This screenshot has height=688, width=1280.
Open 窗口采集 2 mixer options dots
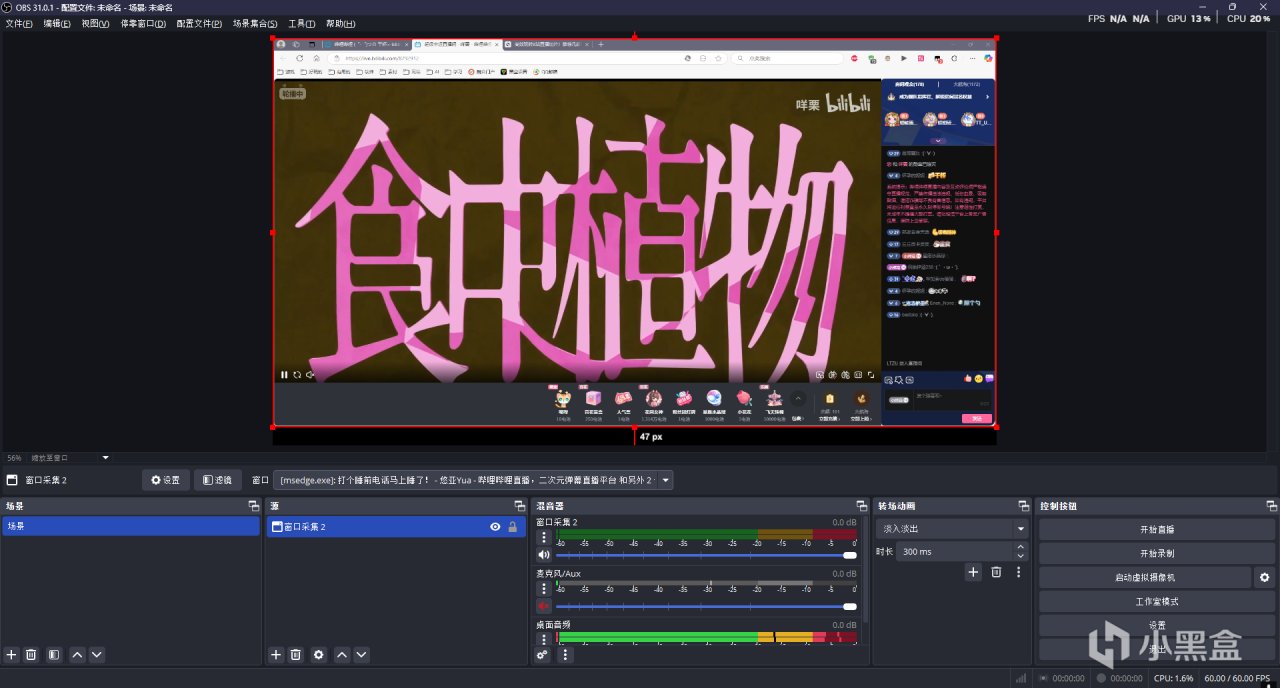point(544,537)
